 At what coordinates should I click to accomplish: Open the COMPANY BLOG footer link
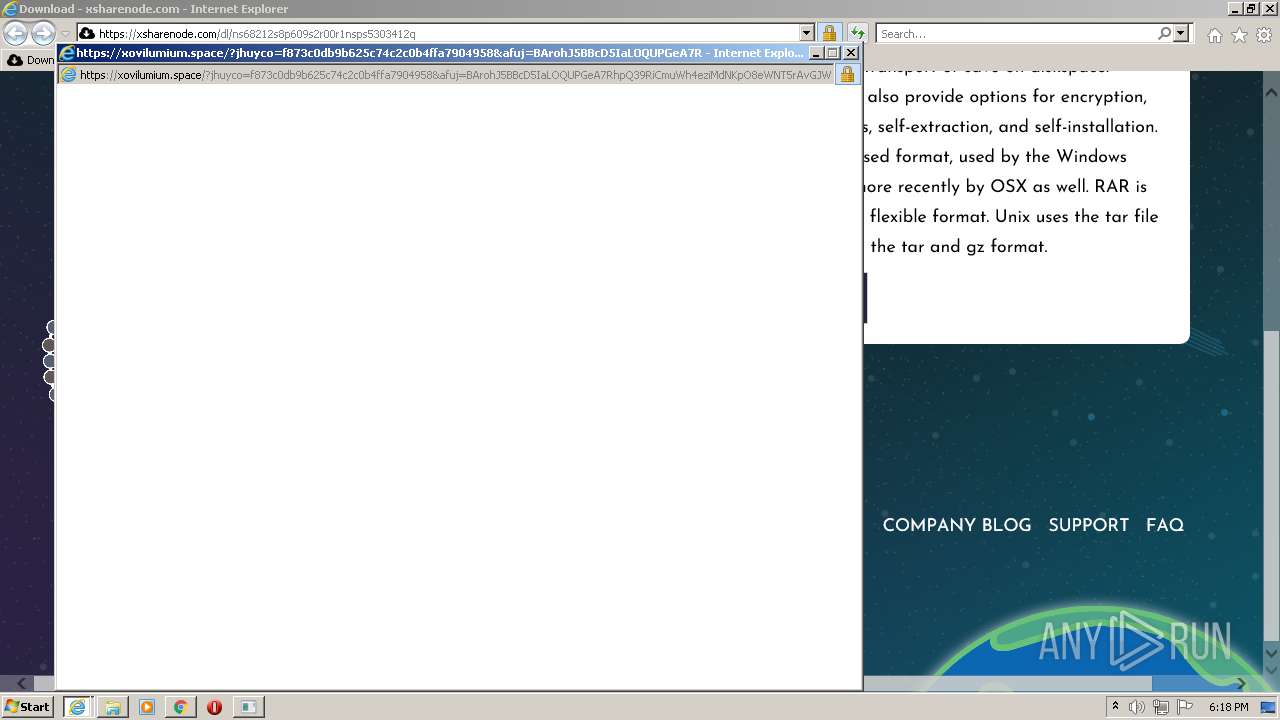tap(956, 525)
